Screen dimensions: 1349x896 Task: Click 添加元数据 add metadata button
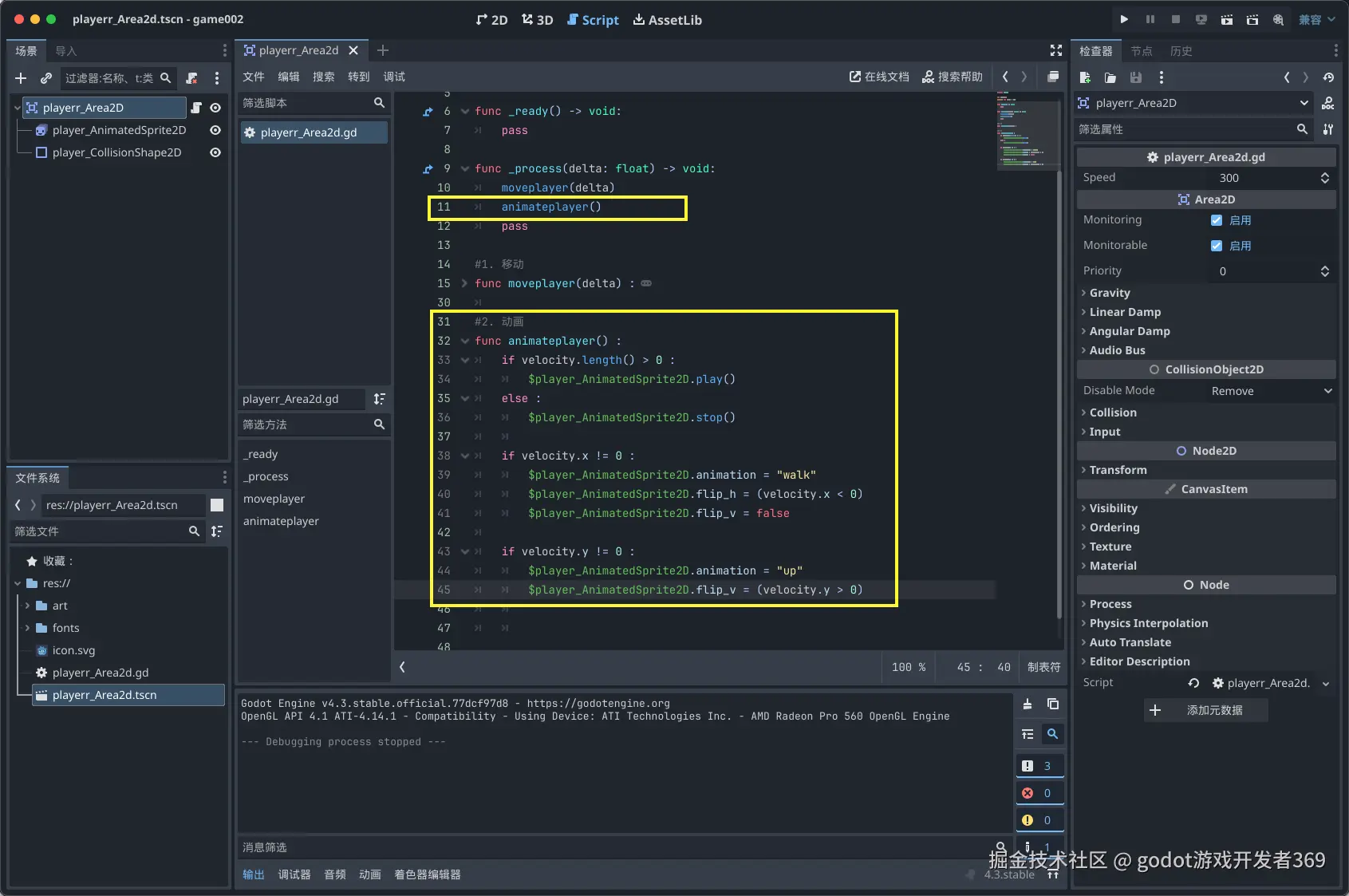coord(1206,710)
